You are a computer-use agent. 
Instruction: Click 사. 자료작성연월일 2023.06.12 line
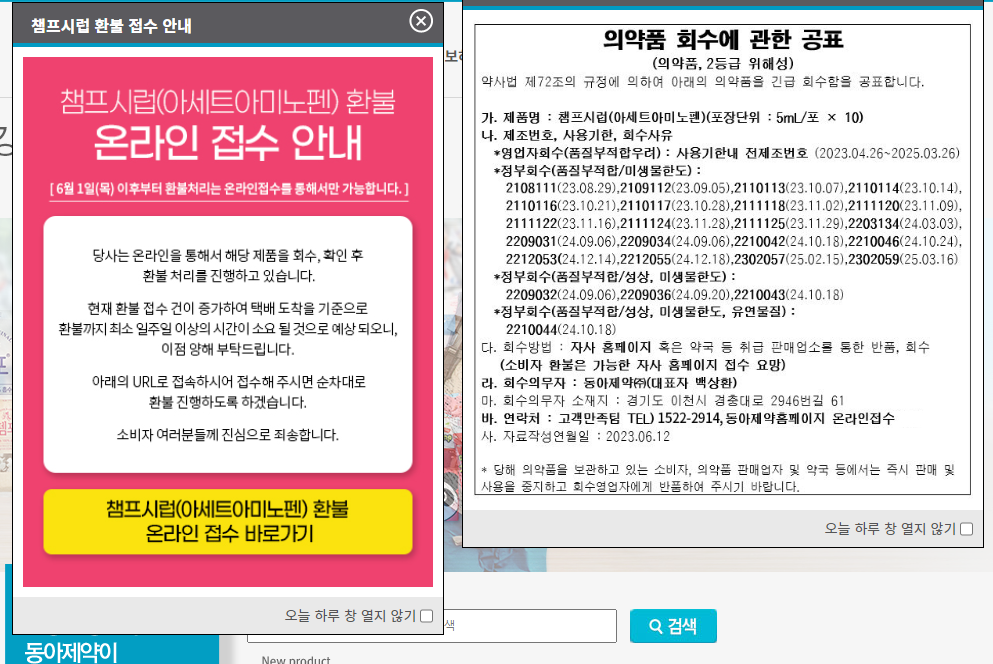pyautogui.click(x=575, y=437)
